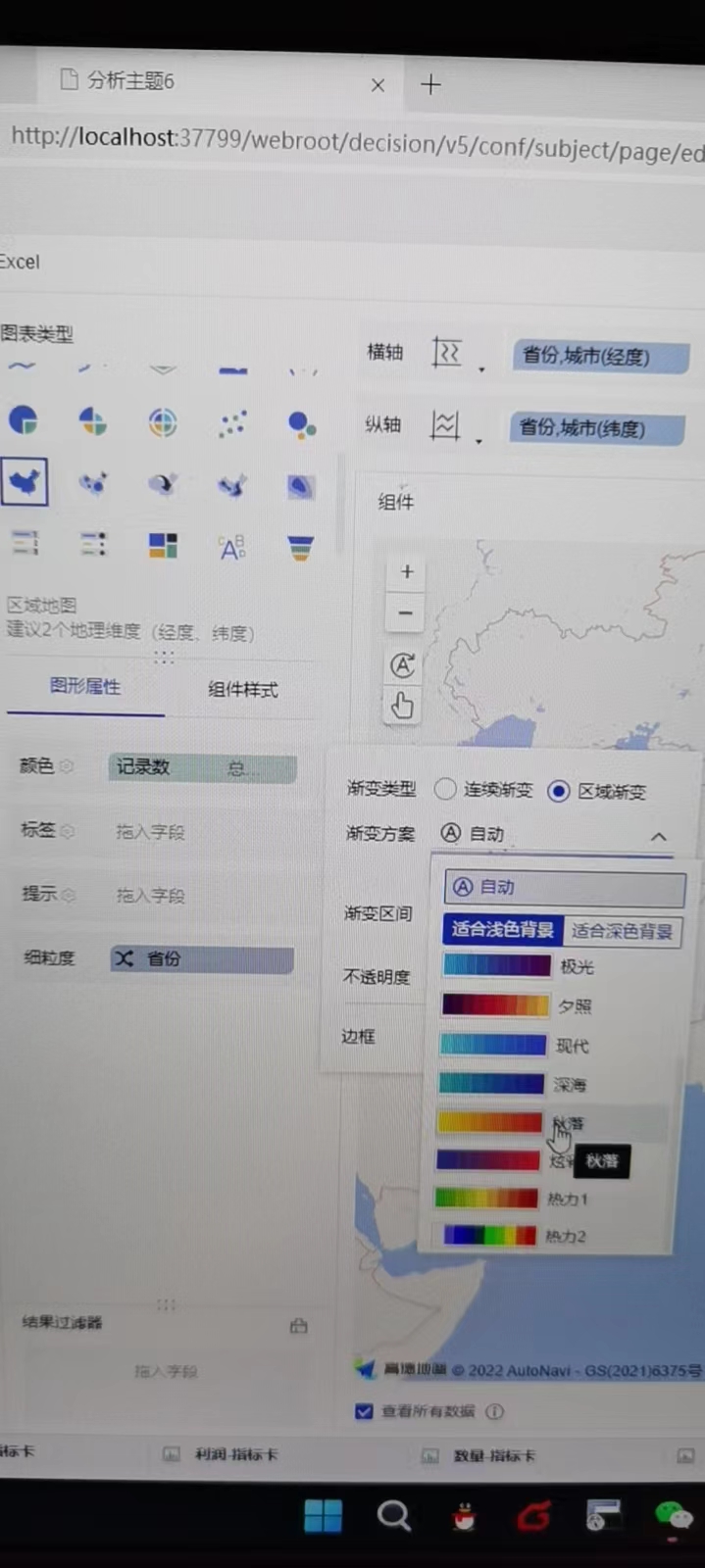The width and height of the screenshot is (705, 1568).
Task: Select the dotted list chart icon
Action: click(93, 544)
